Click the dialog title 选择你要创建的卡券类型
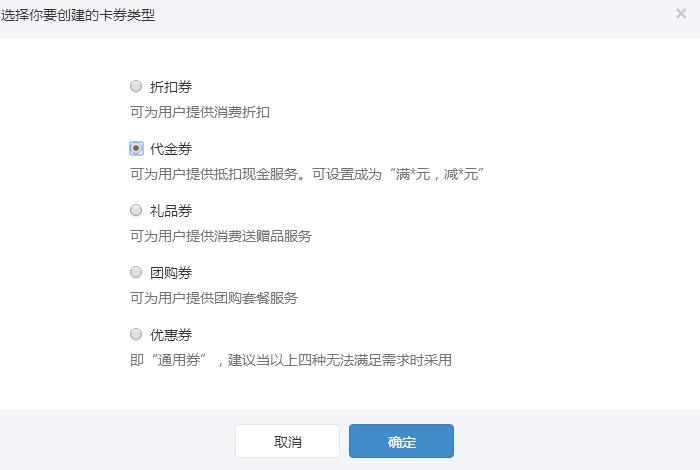The height and width of the screenshot is (470, 700). pos(78,15)
